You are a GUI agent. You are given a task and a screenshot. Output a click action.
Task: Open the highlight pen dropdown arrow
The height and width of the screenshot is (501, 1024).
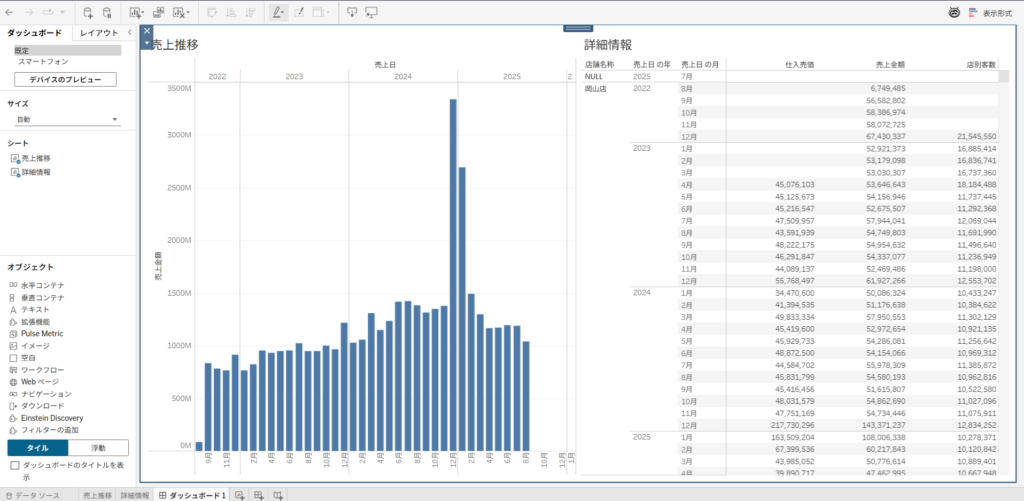point(283,12)
